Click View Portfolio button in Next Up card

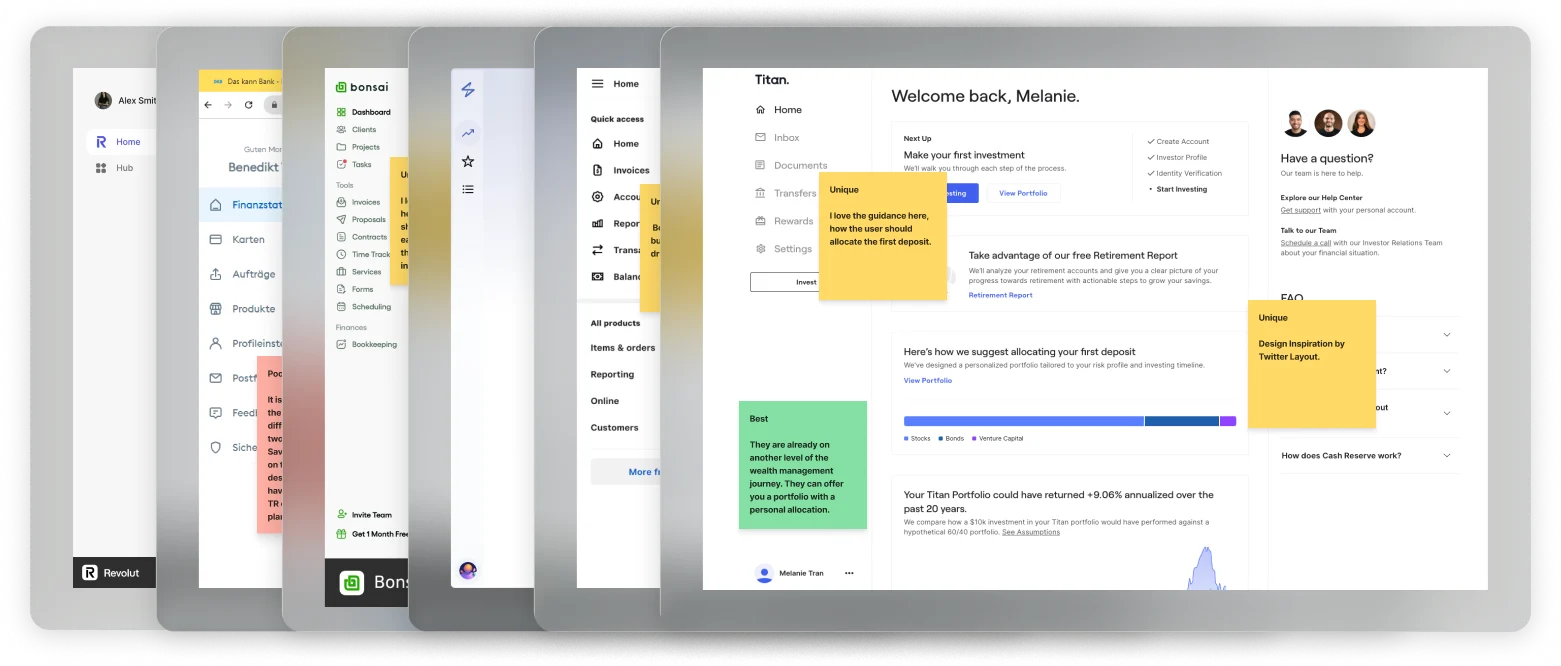[1023, 193]
